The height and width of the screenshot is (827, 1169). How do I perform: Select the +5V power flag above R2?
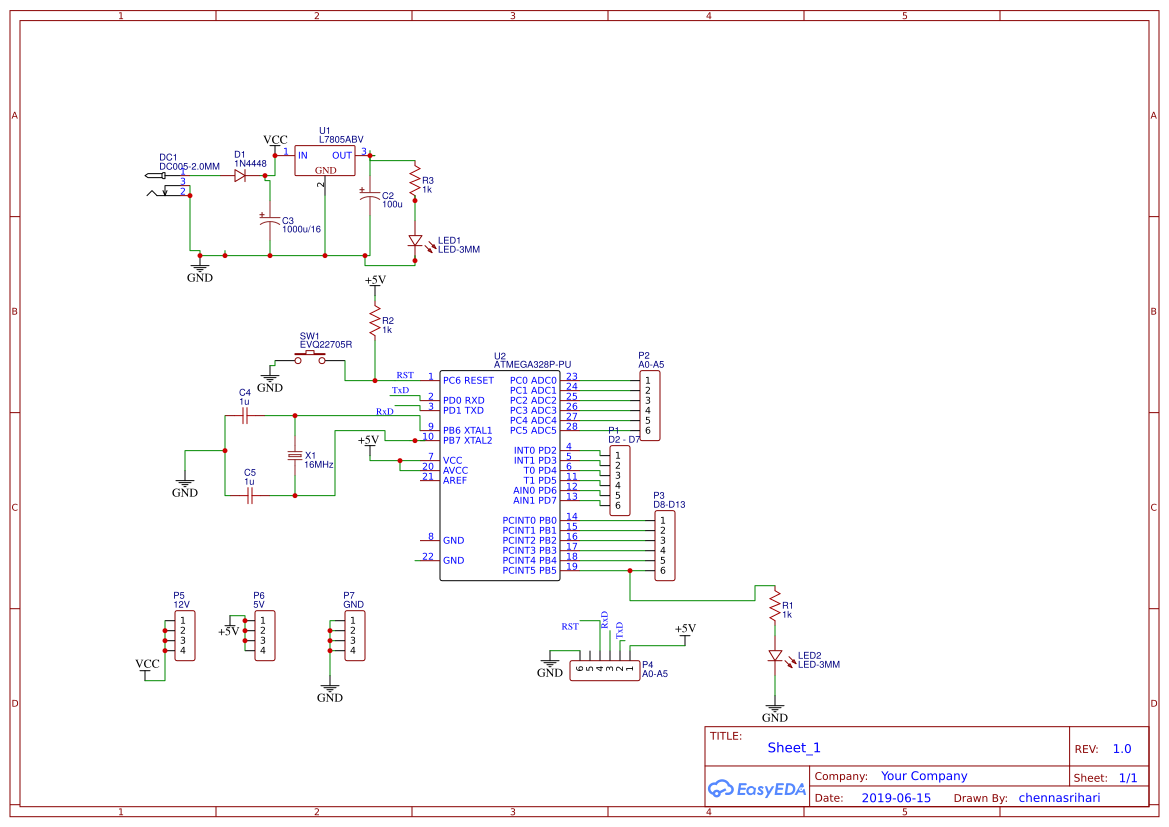375,282
